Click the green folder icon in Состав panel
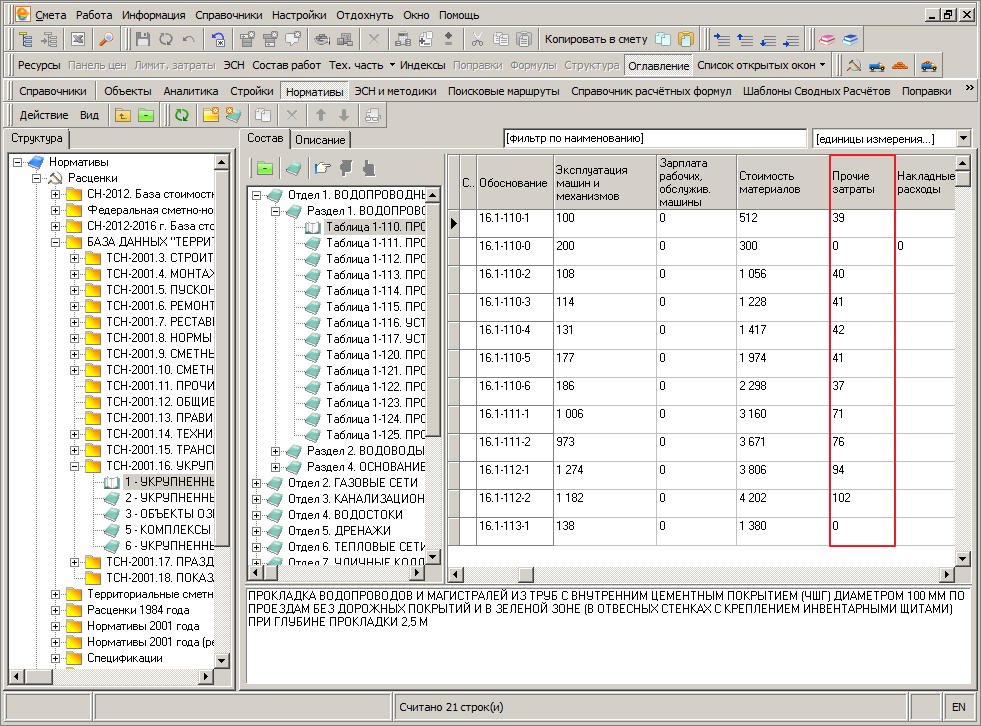The width and height of the screenshot is (981, 726). (x=265, y=168)
